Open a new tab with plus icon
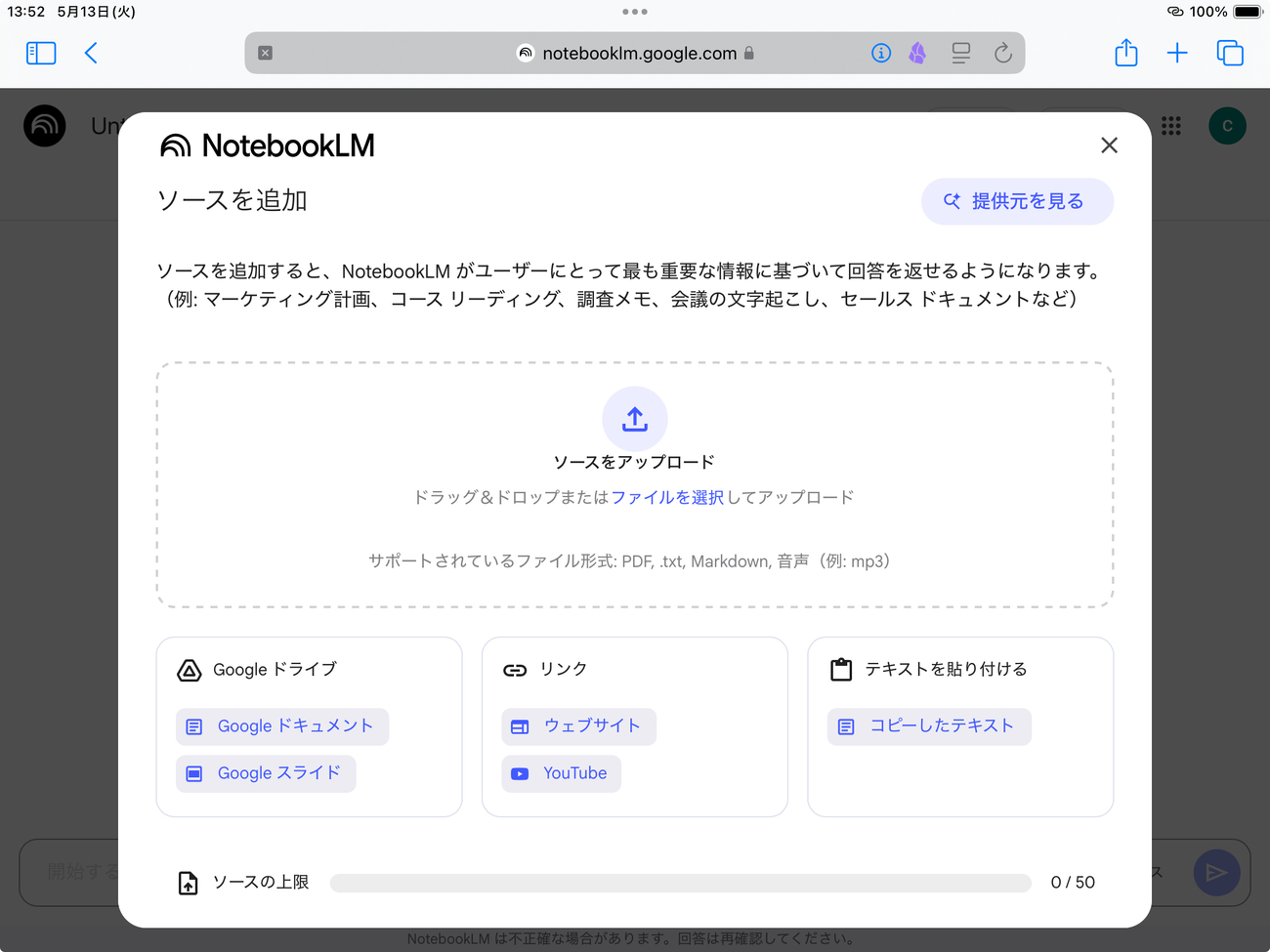Viewport: 1270px width, 952px height. (1177, 53)
